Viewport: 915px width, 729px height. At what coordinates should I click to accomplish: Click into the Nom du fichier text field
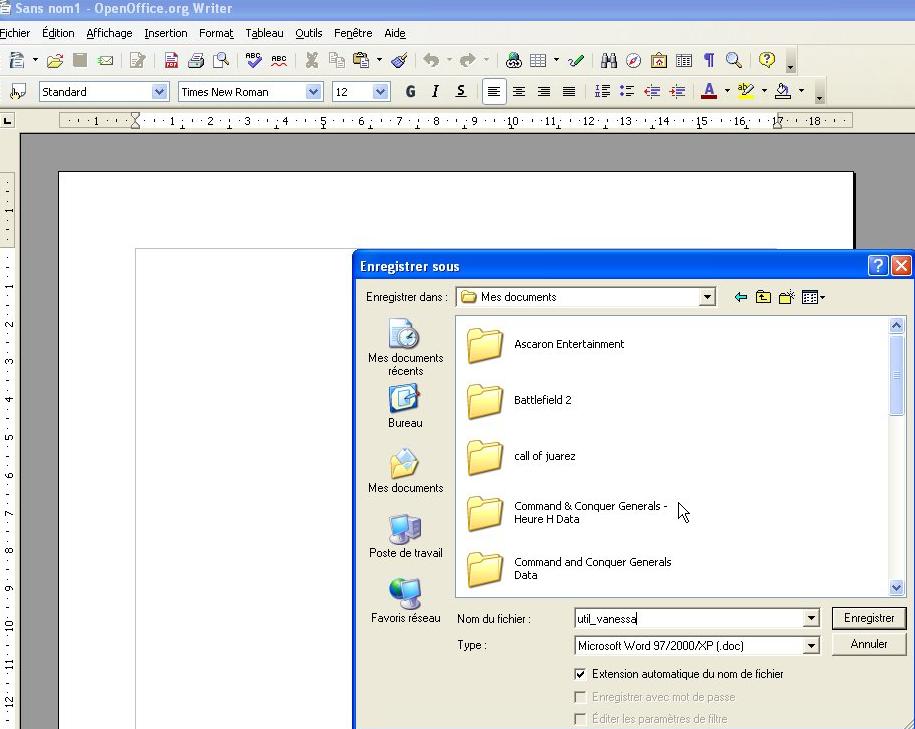click(689, 619)
